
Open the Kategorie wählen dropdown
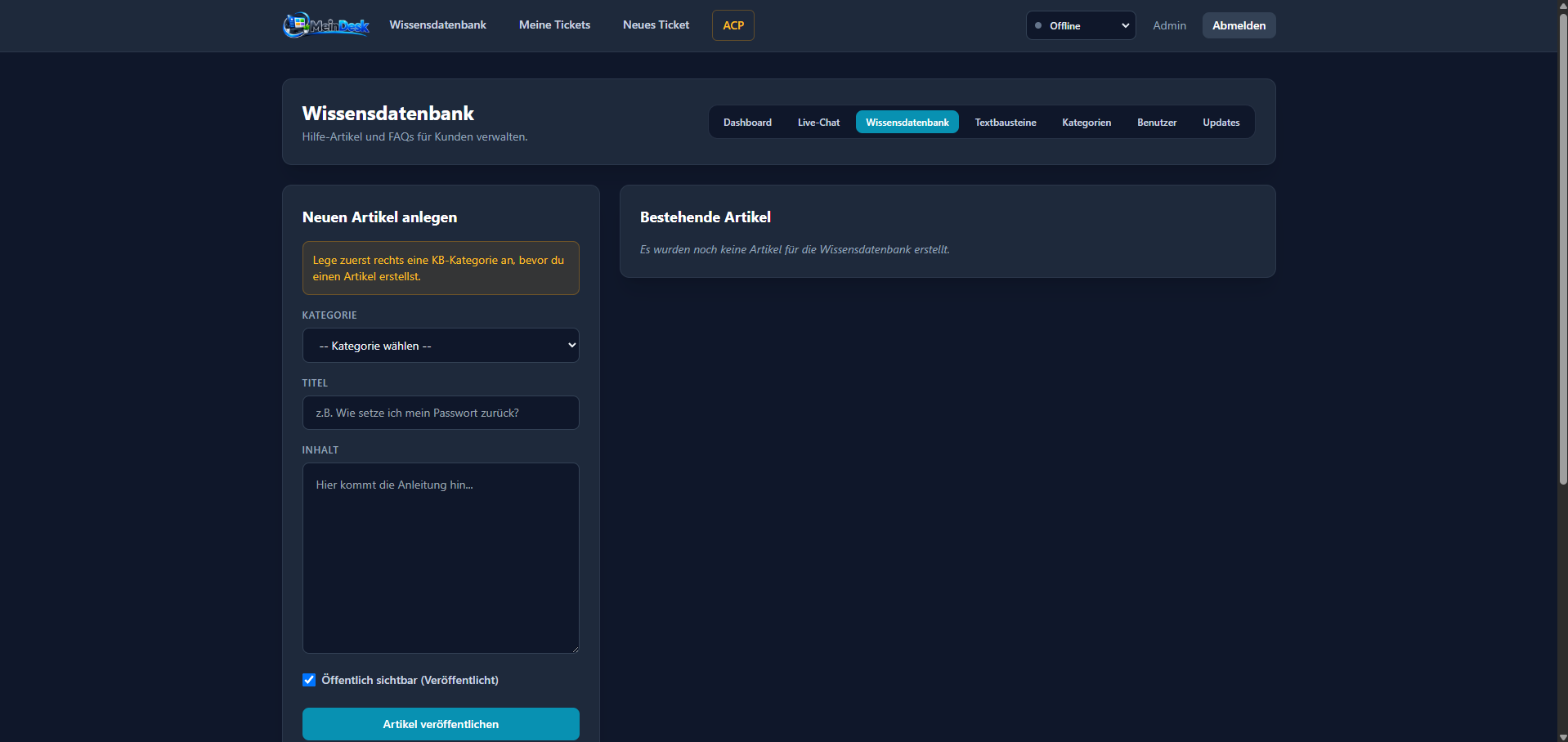click(x=441, y=346)
